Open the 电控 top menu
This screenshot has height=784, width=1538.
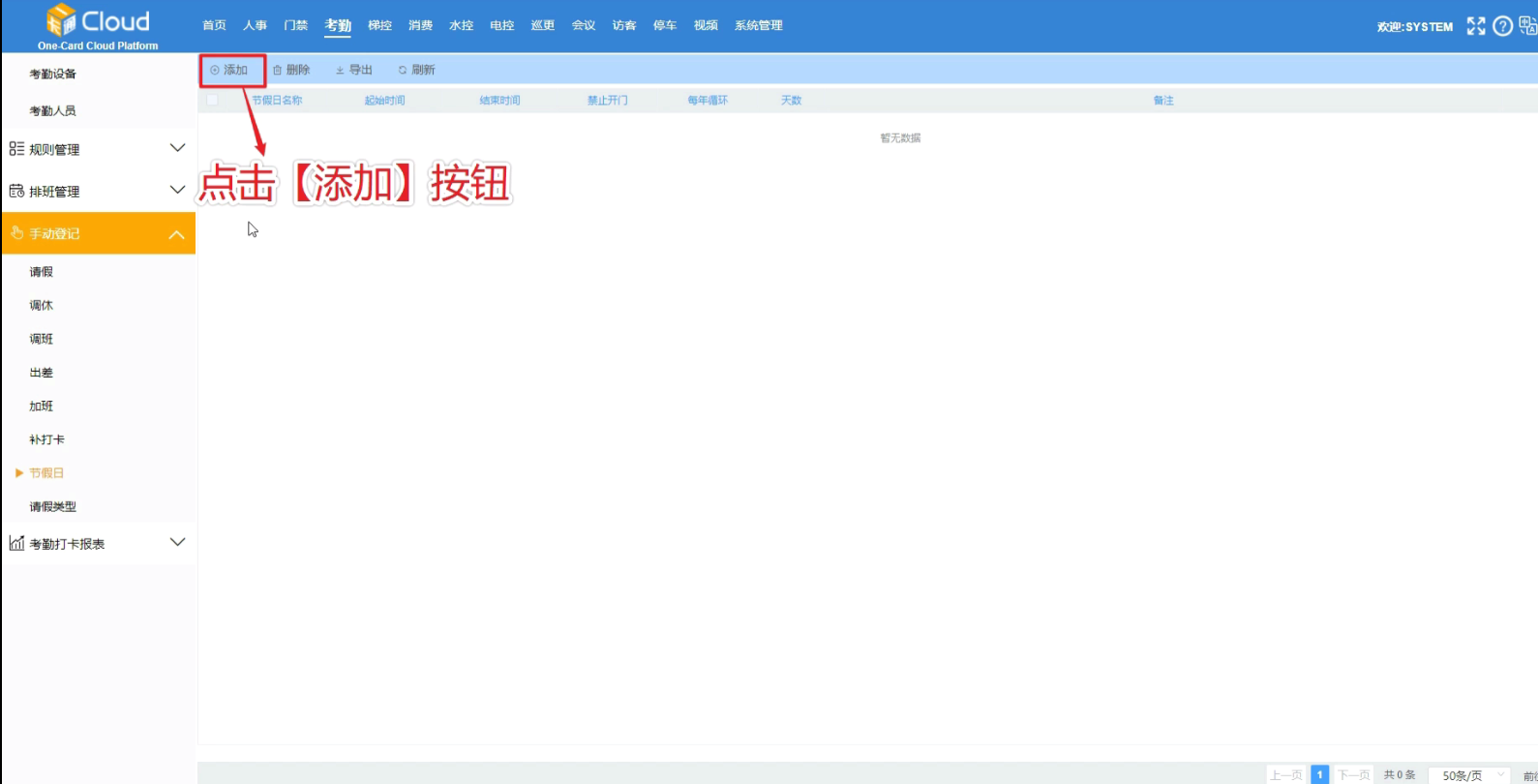point(501,25)
